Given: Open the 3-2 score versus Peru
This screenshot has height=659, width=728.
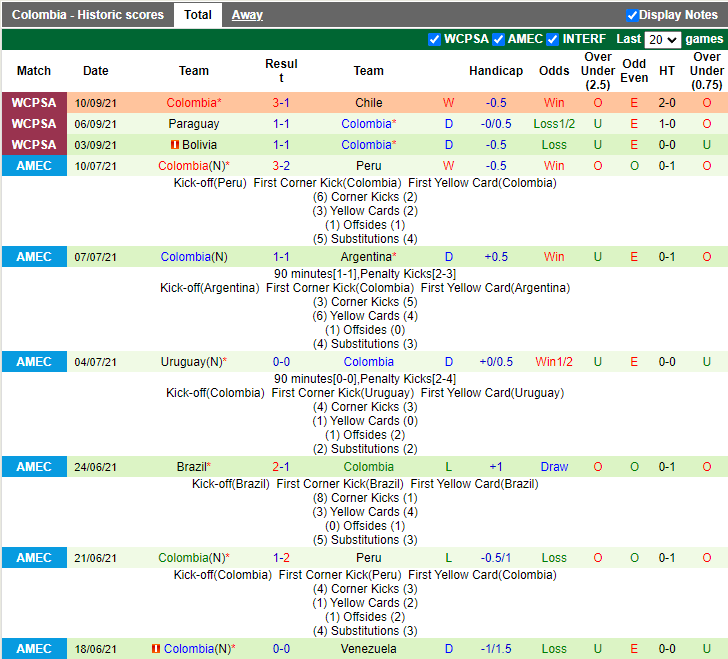Looking at the screenshot, I should click(281, 166).
